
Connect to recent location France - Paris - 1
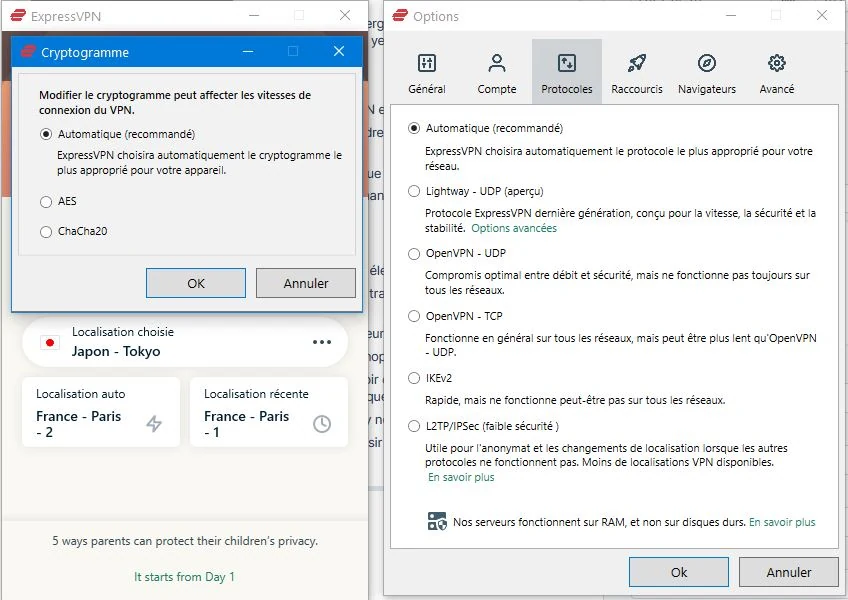point(269,412)
